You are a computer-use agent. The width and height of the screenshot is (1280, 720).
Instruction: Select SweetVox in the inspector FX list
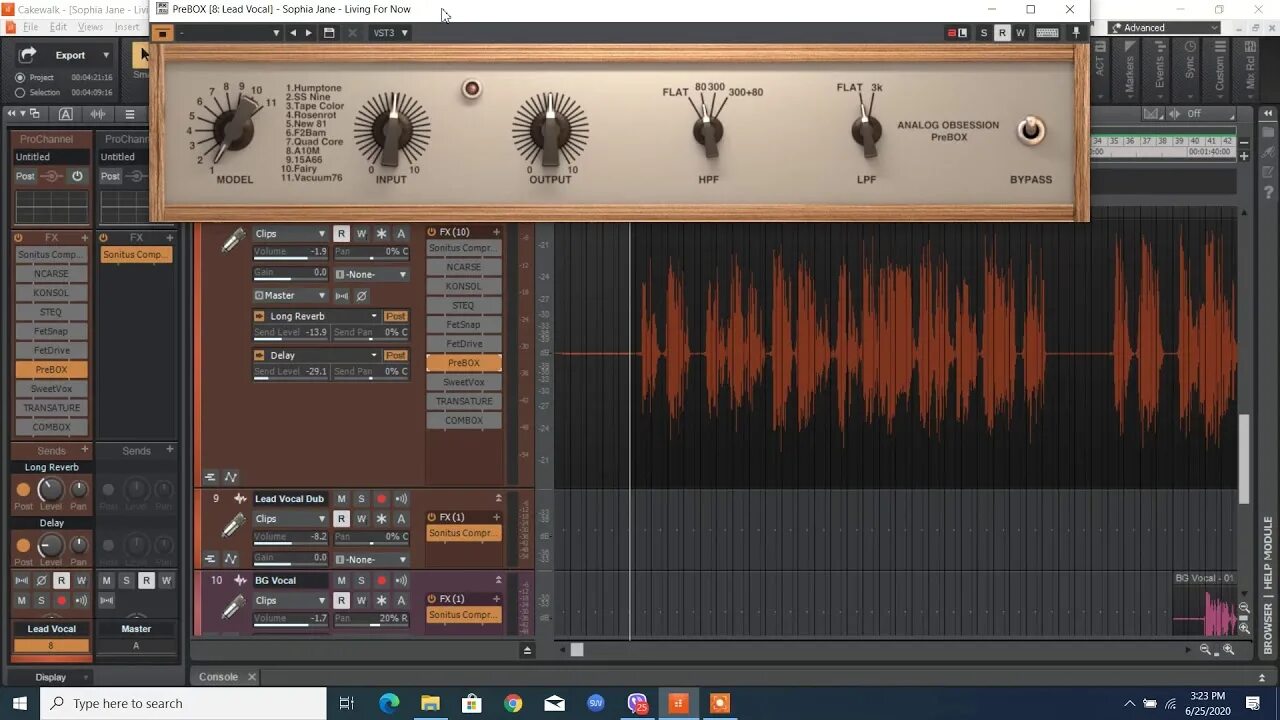(51, 389)
